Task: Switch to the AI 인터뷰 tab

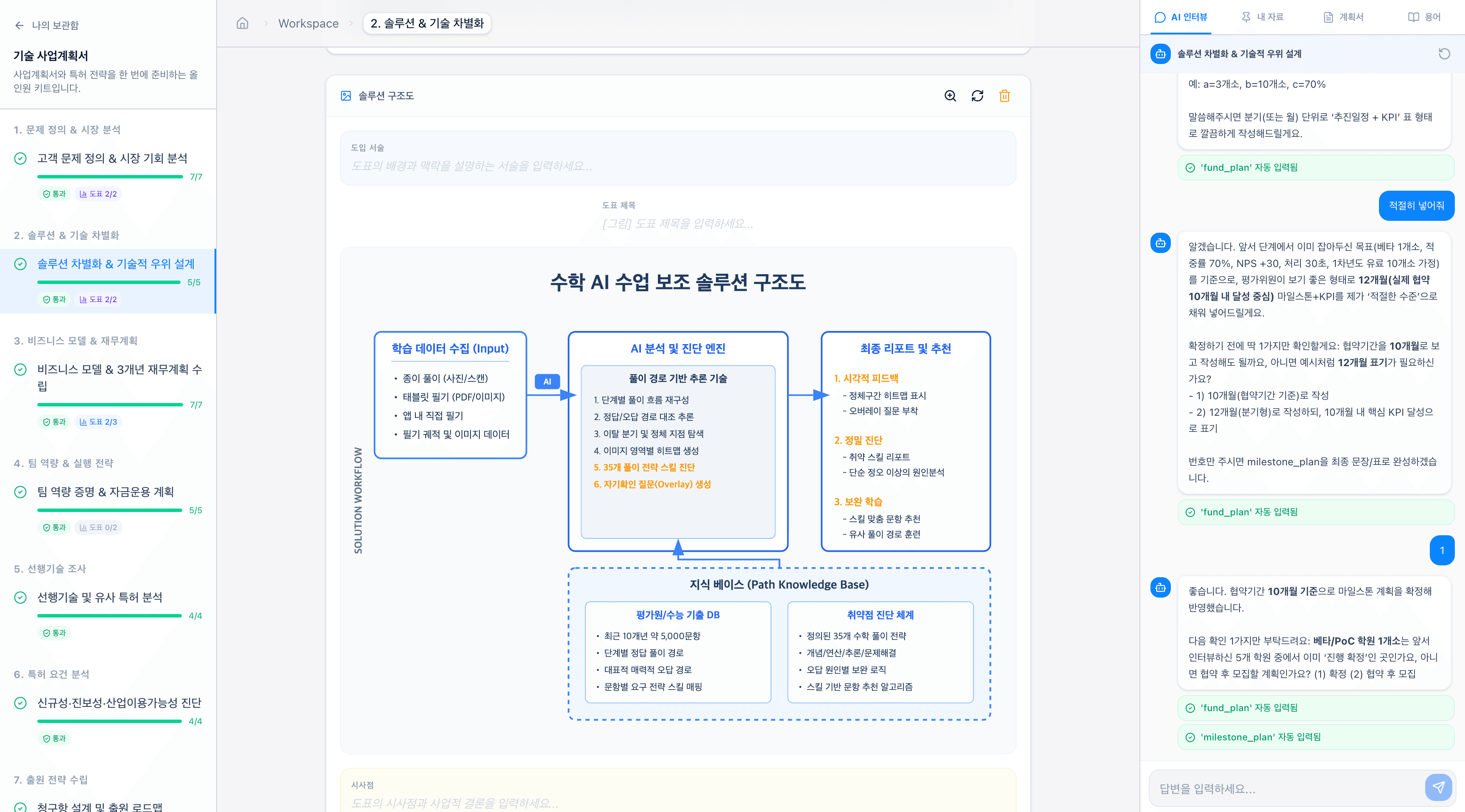Action: click(1181, 17)
